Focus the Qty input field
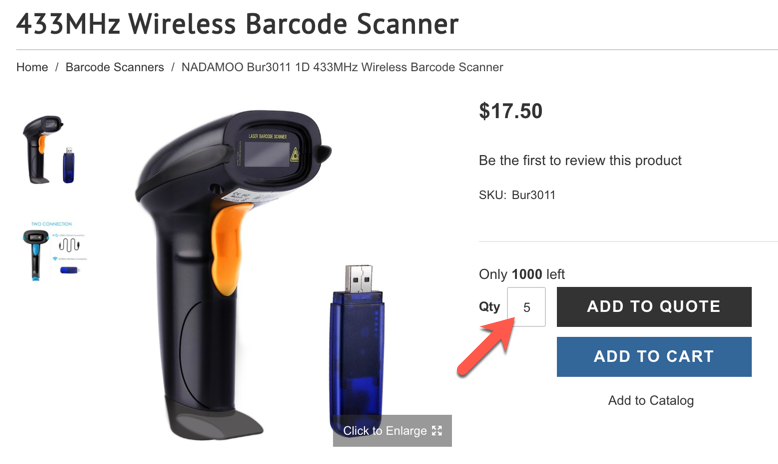 [526, 307]
